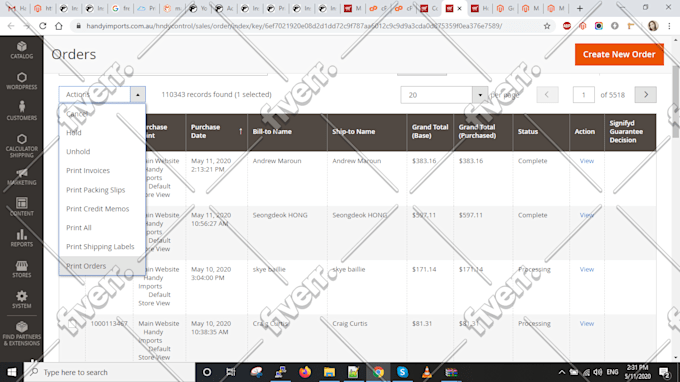680x382 pixels.
Task: Open the Catalog sidebar menu
Action: point(22,50)
